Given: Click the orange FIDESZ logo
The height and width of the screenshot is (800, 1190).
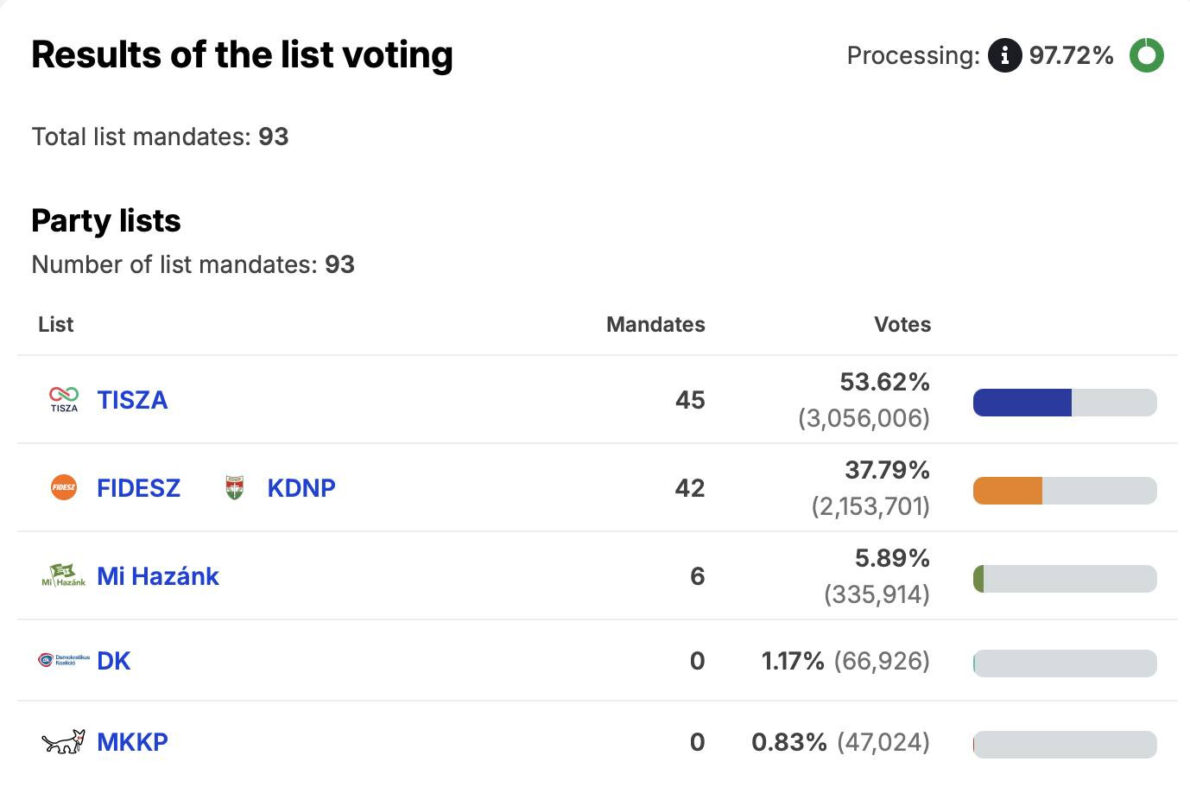Looking at the screenshot, I should pyautogui.click(x=63, y=488).
